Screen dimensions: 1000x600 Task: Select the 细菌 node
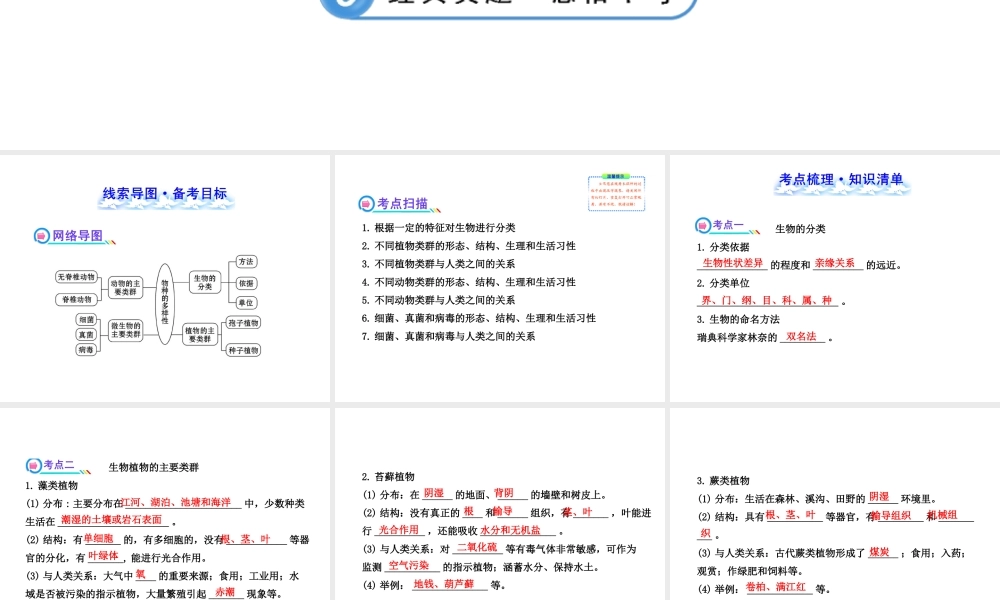(x=86, y=319)
